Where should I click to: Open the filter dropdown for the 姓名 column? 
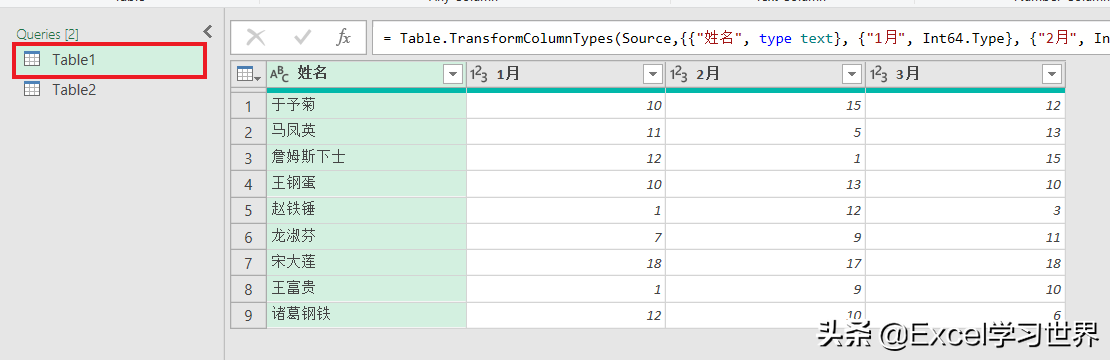(x=452, y=74)
